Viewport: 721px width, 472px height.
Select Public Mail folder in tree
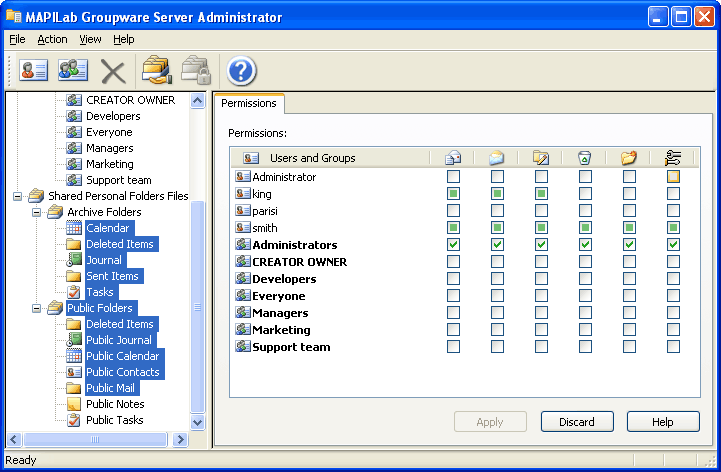110,388
